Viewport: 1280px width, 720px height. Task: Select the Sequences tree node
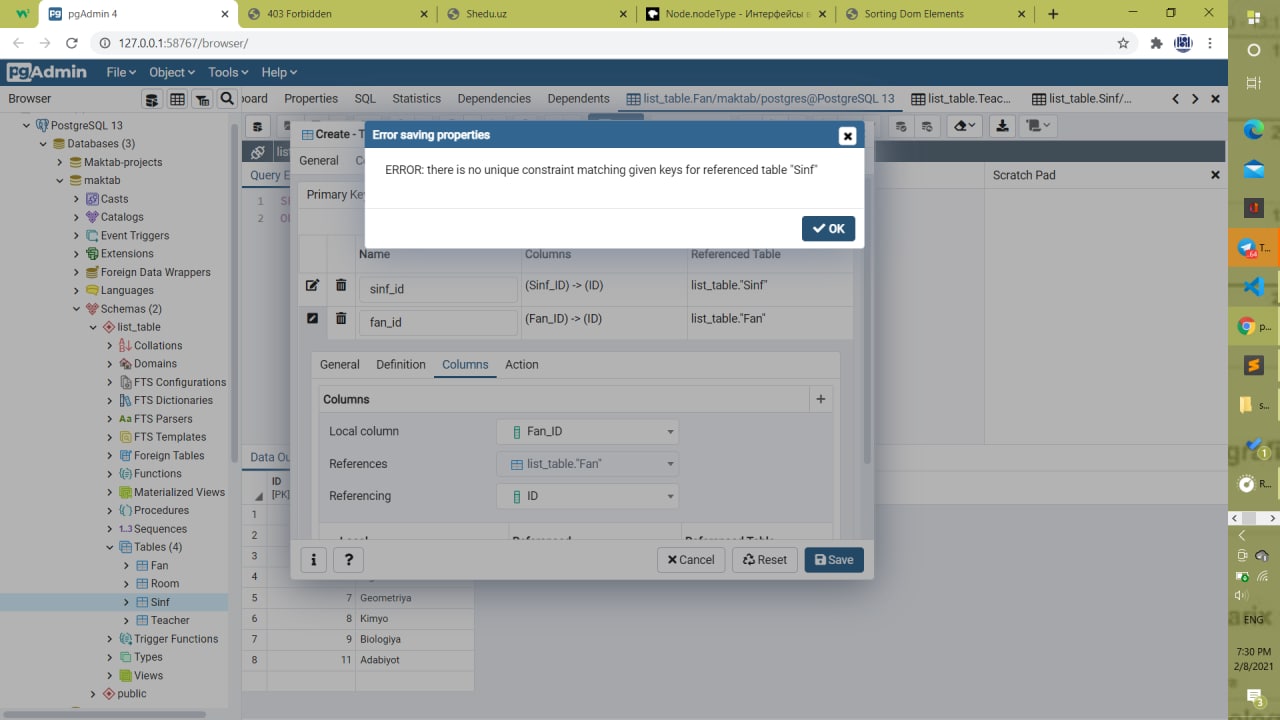160,529
